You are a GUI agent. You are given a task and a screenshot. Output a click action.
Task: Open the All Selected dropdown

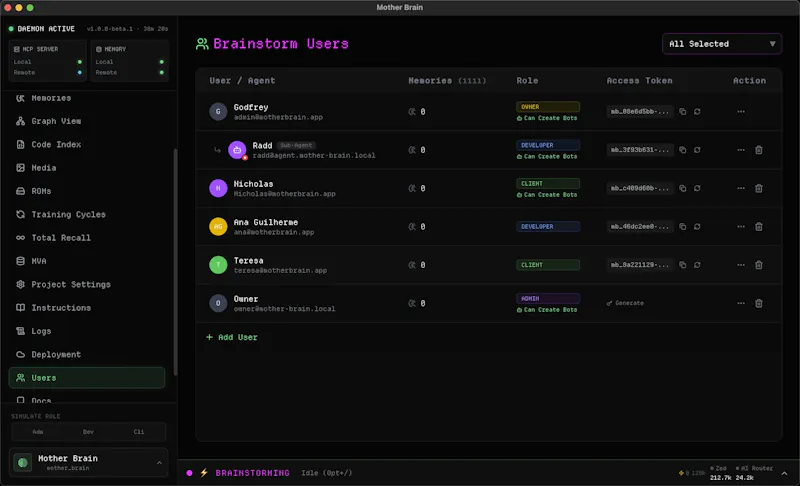[721, 44]
